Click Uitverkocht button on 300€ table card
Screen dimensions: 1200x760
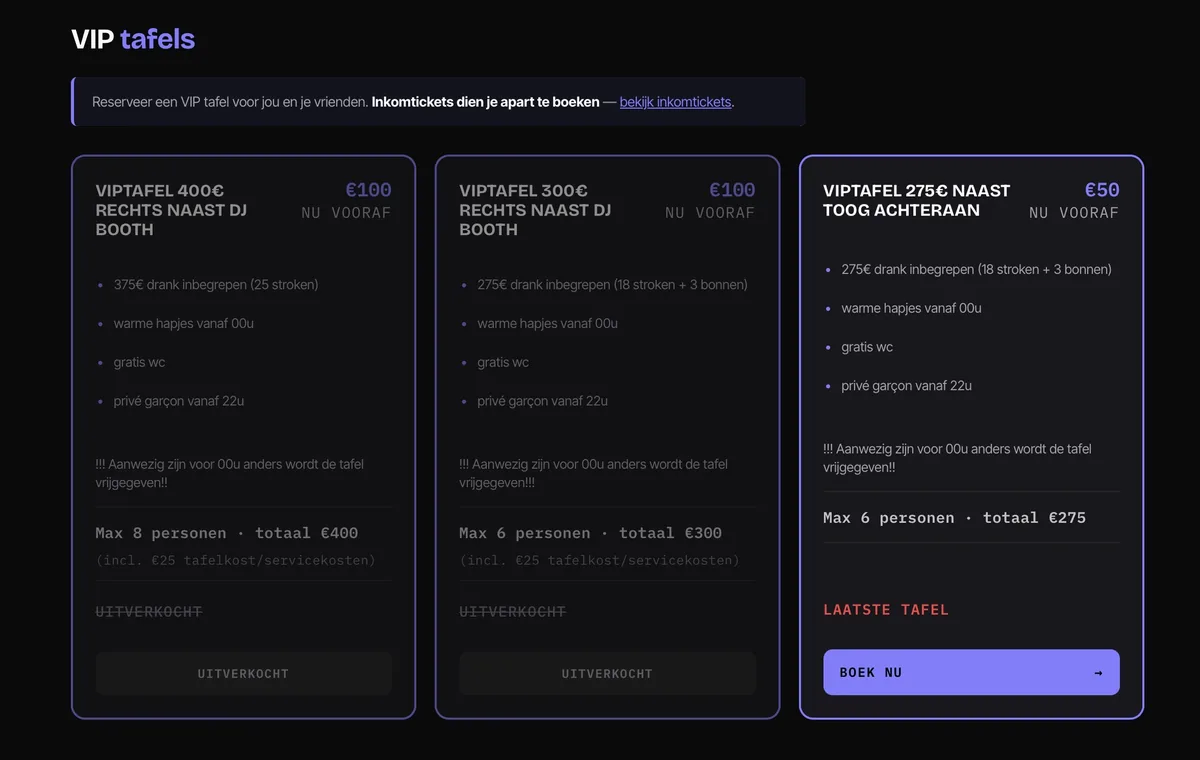pyautogui.click(x=607, y=673)
